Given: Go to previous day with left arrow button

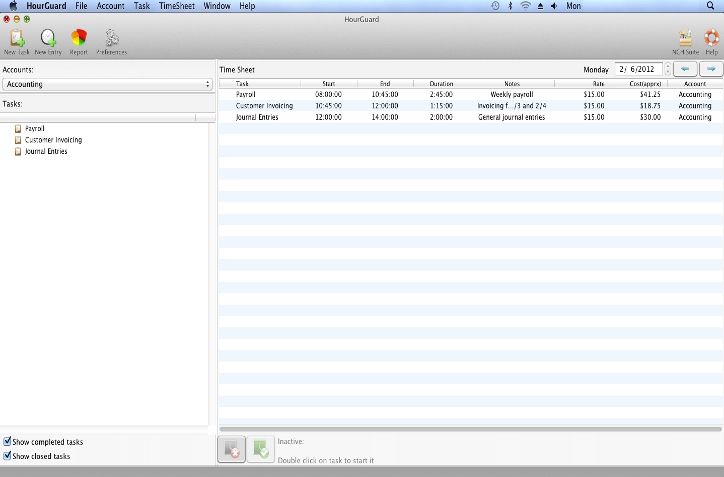Looking at the screenshot, I should [x=686, y=69].
